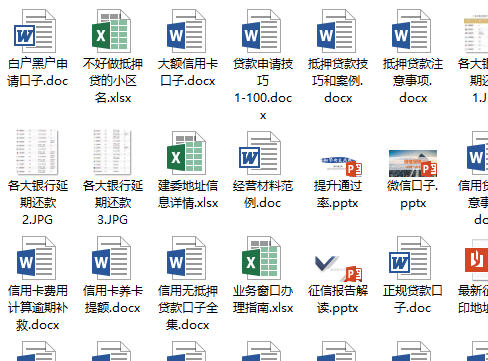Click the 微信口子.pptx presentation icon
Viewport: 488px width, 361px height.
click(x=413, y=163)
